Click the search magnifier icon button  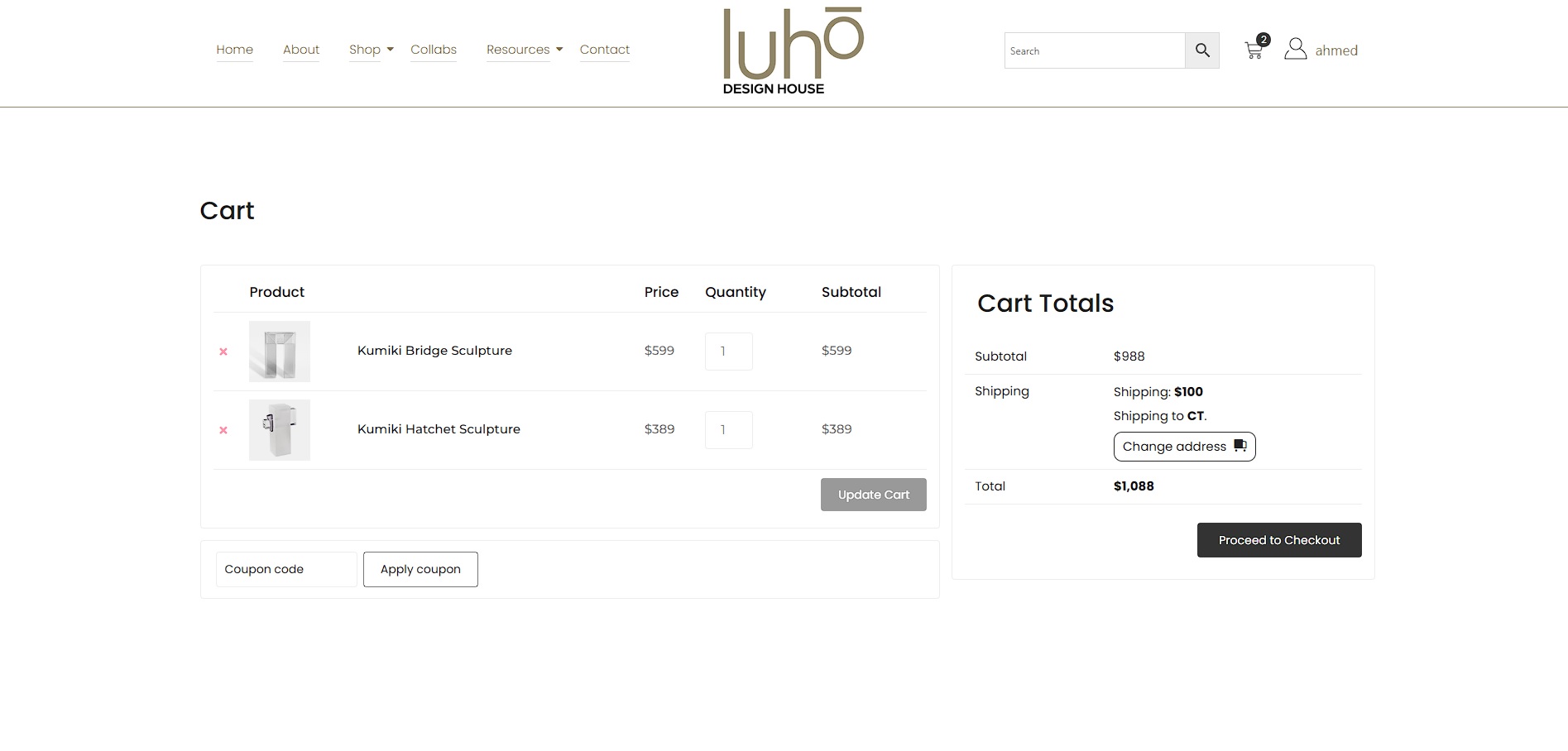coord(1202,50)
